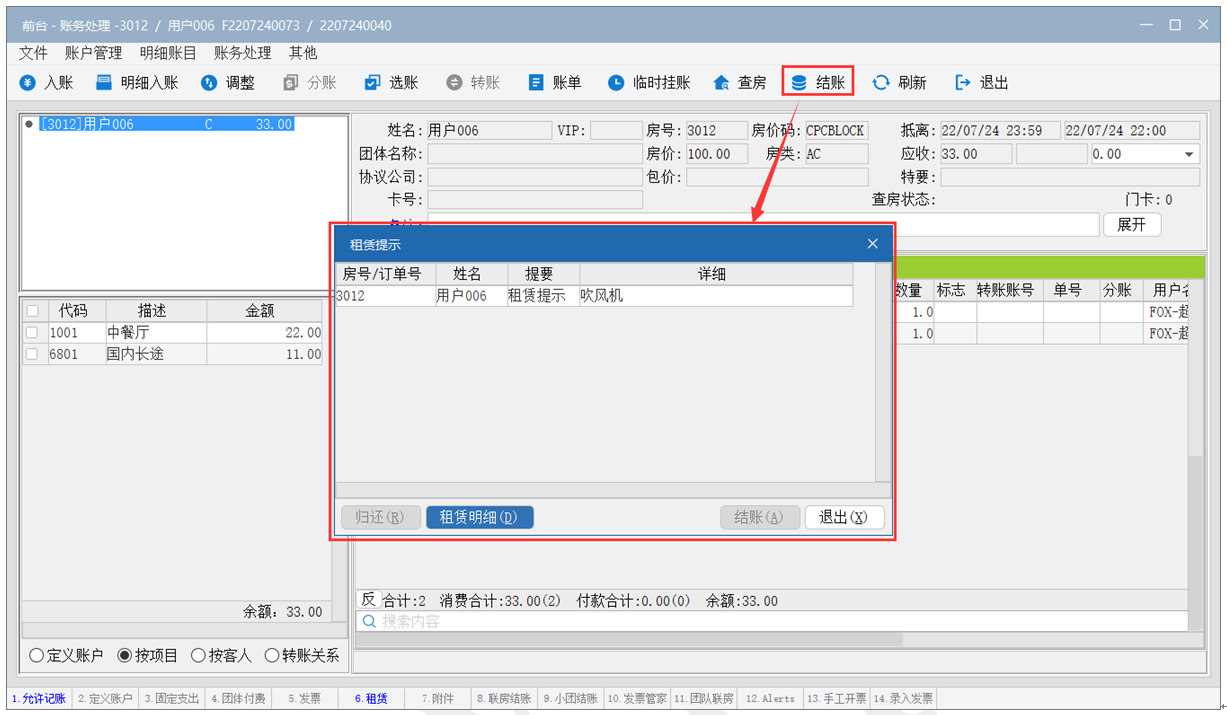Click the 详细 column header in dialog

[716, 274]
